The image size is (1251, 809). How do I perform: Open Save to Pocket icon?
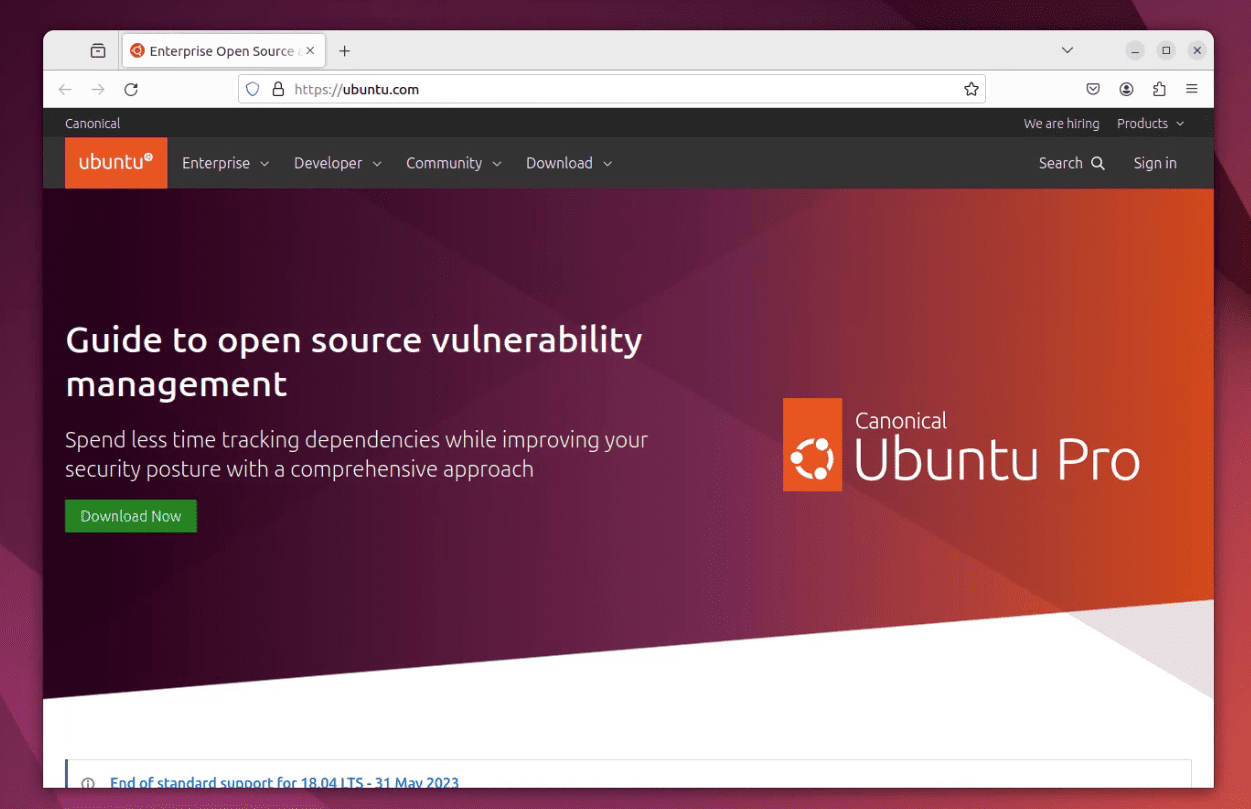coord(1093,89)
